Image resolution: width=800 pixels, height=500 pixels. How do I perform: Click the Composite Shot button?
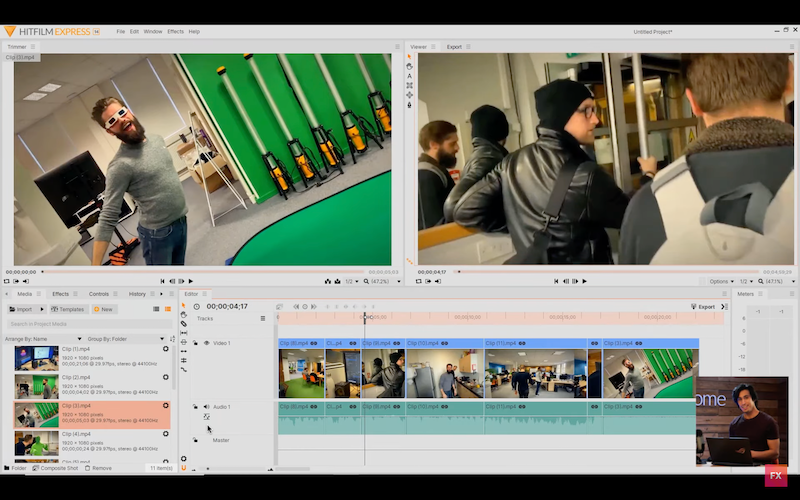coord(55,468)
